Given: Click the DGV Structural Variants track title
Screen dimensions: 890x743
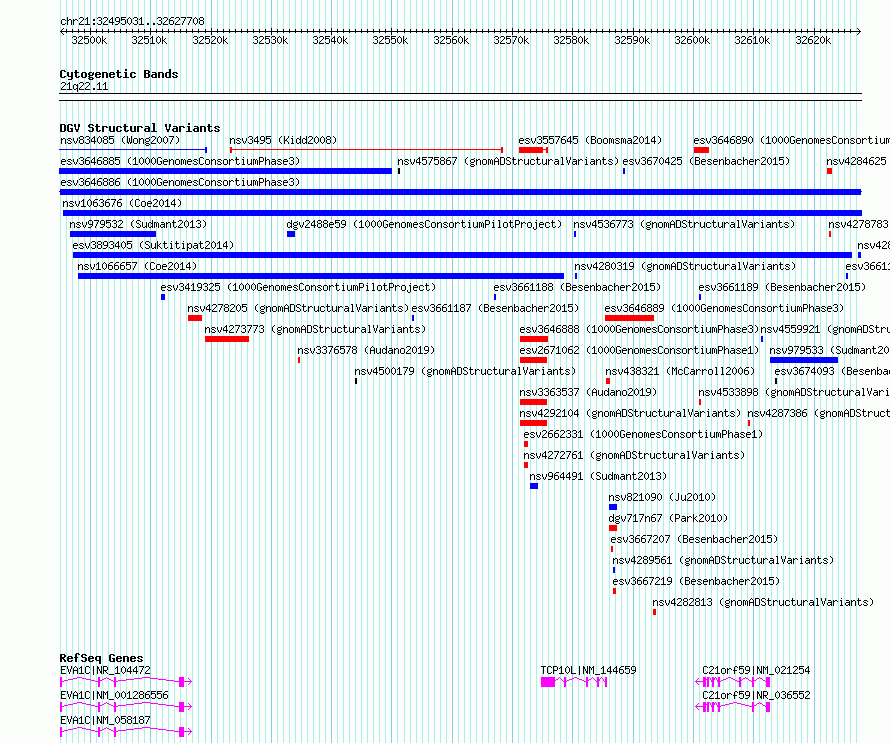Looking at the screenshot, I should (x=140, y=128).
